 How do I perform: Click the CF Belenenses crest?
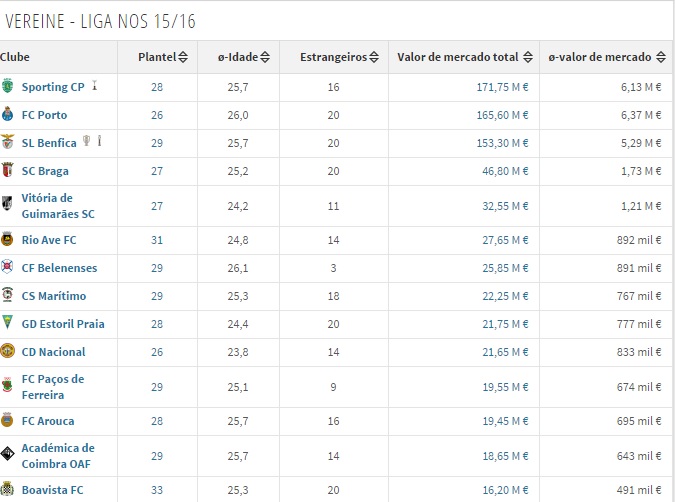tap(7, 267)
